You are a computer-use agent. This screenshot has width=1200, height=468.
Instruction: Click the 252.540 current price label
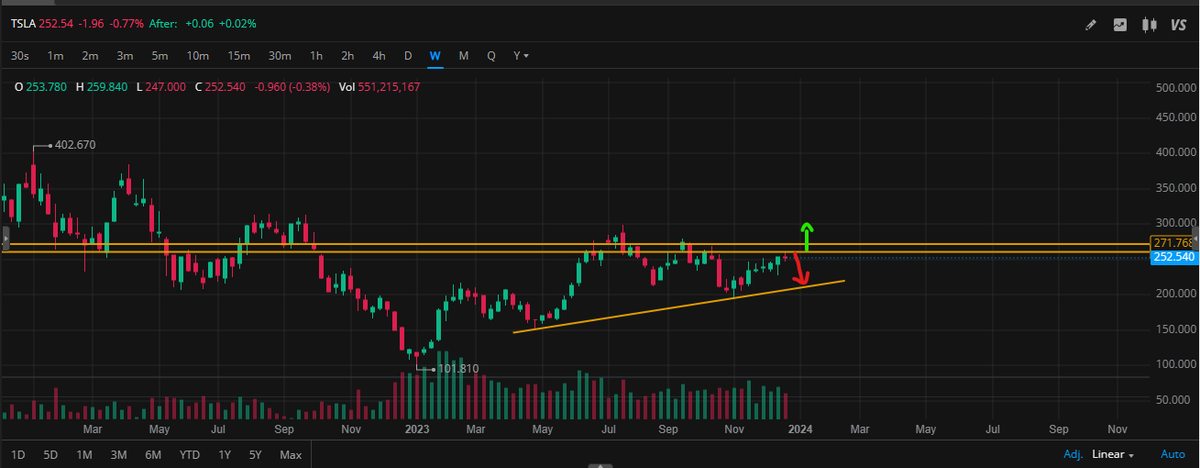(1174, 257)
